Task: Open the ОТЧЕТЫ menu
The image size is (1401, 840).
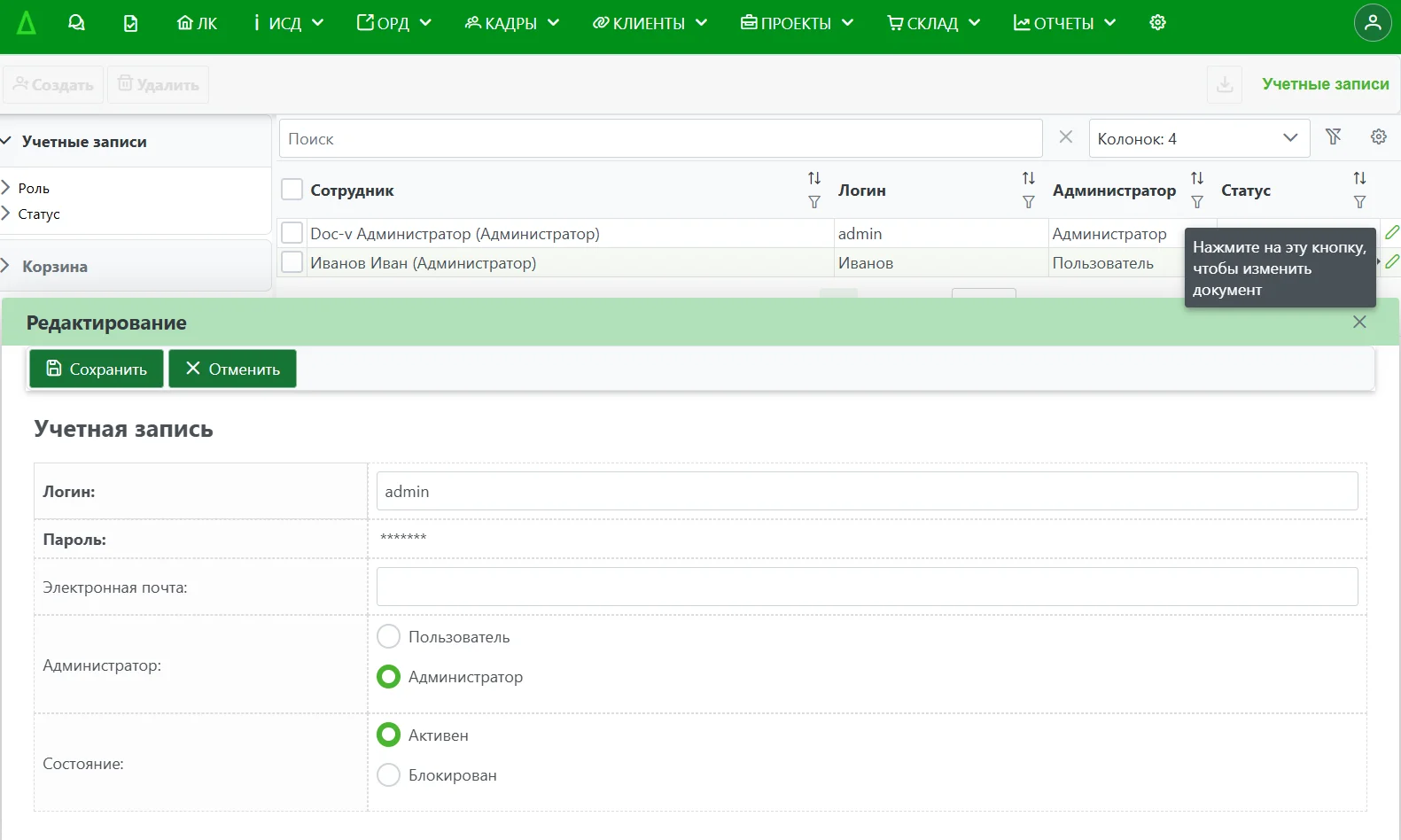Action: tap(1064, 23)
